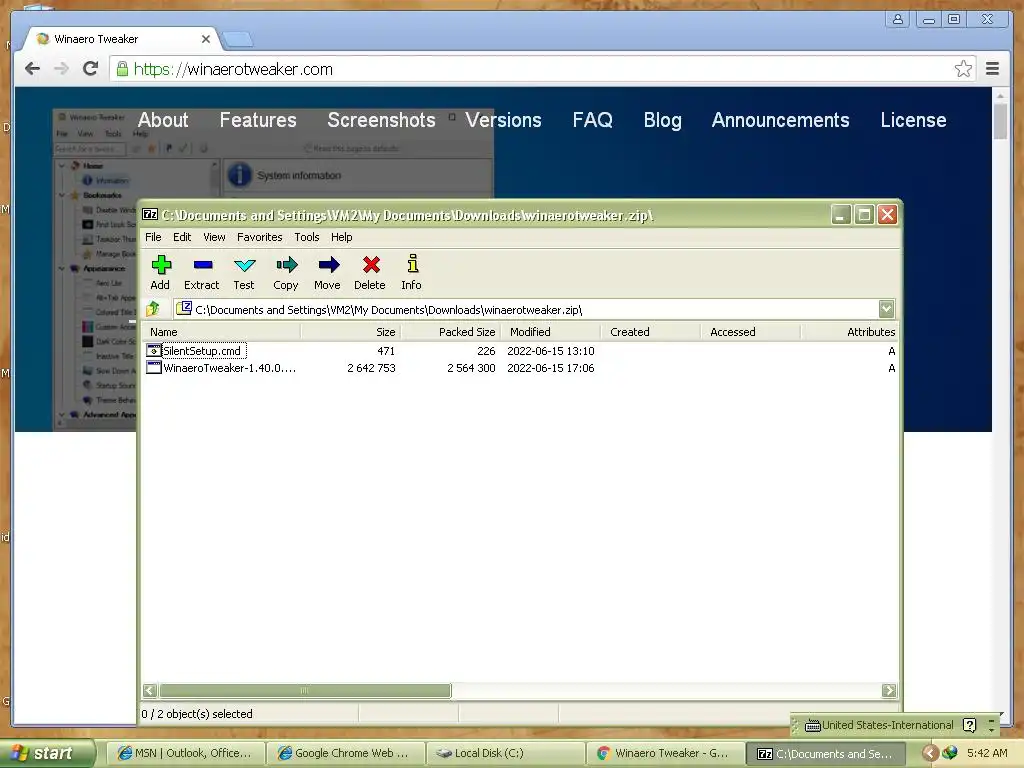
Task: Select the 2 642 753 size value
Action: pyautogui.click(x=371, y=368)
